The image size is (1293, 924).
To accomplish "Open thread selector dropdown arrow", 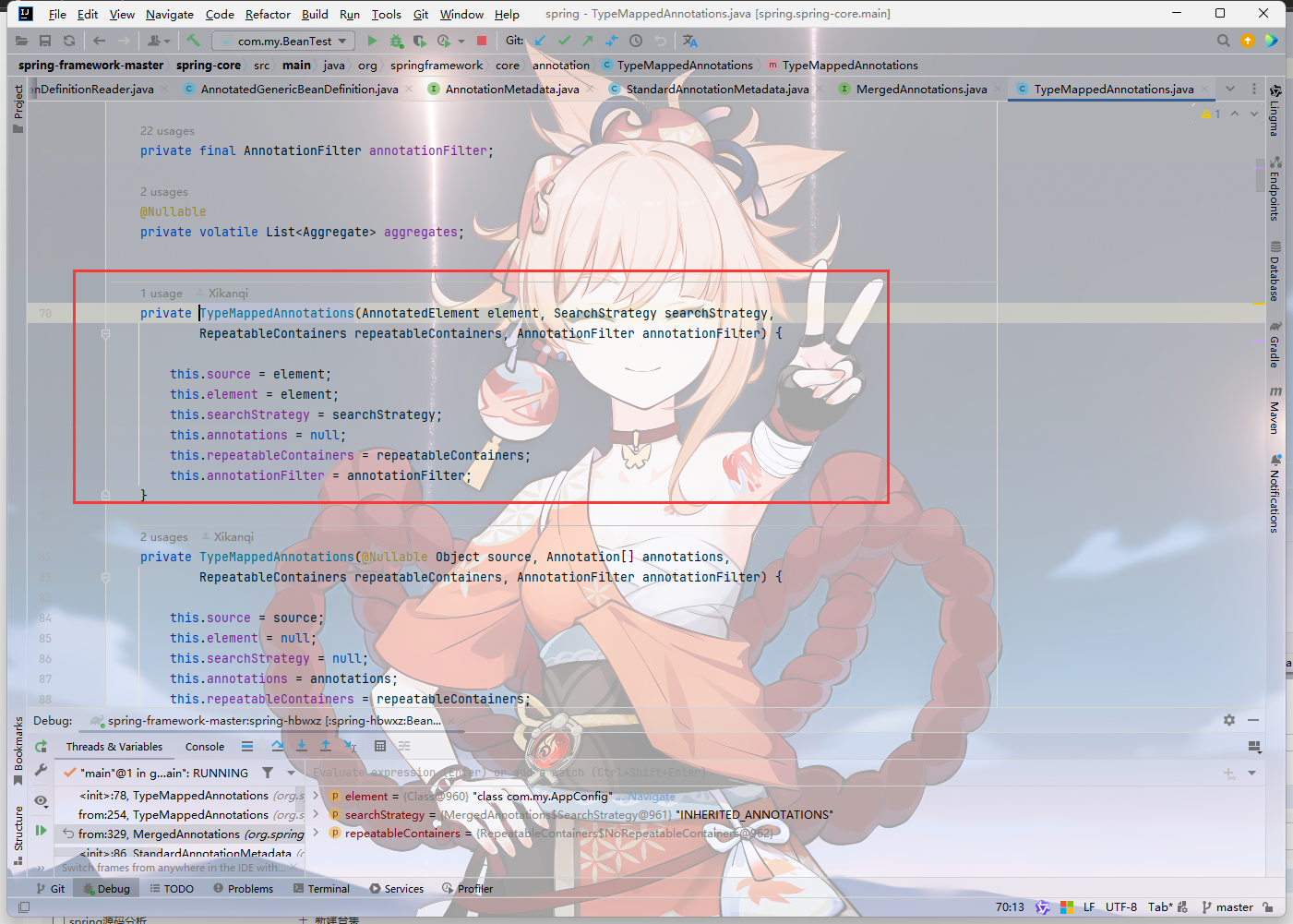I will [291, 773].
